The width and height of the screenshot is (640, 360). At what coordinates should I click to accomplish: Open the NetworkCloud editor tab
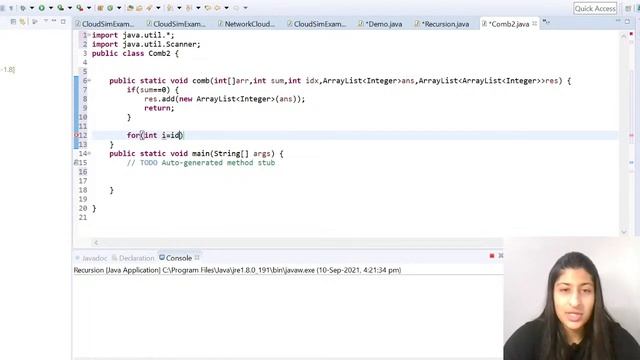point(246,24)
